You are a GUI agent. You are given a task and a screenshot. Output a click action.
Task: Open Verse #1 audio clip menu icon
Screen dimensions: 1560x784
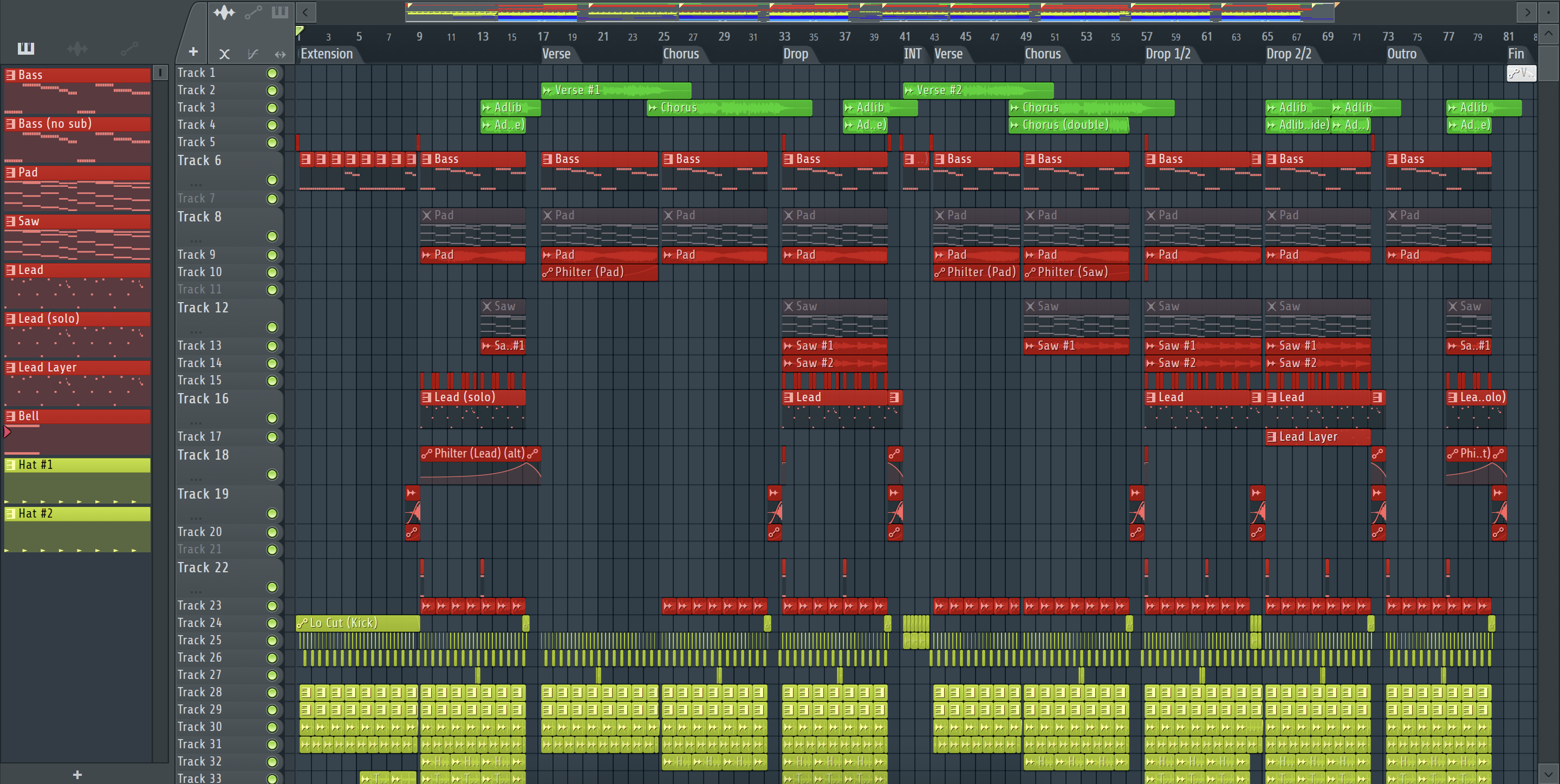click(548, 90)
